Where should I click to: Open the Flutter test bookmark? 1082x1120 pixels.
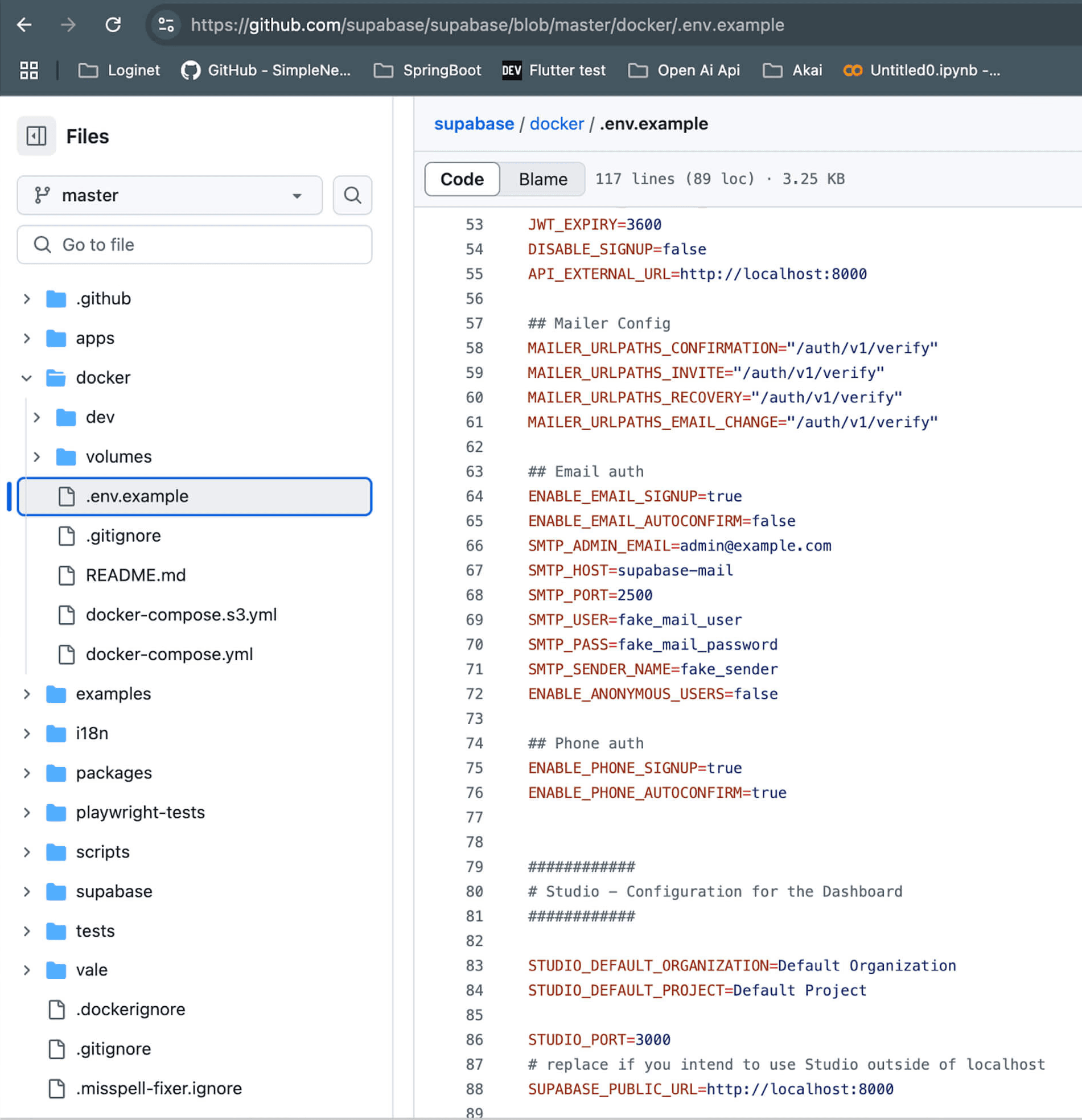(553, 71)
